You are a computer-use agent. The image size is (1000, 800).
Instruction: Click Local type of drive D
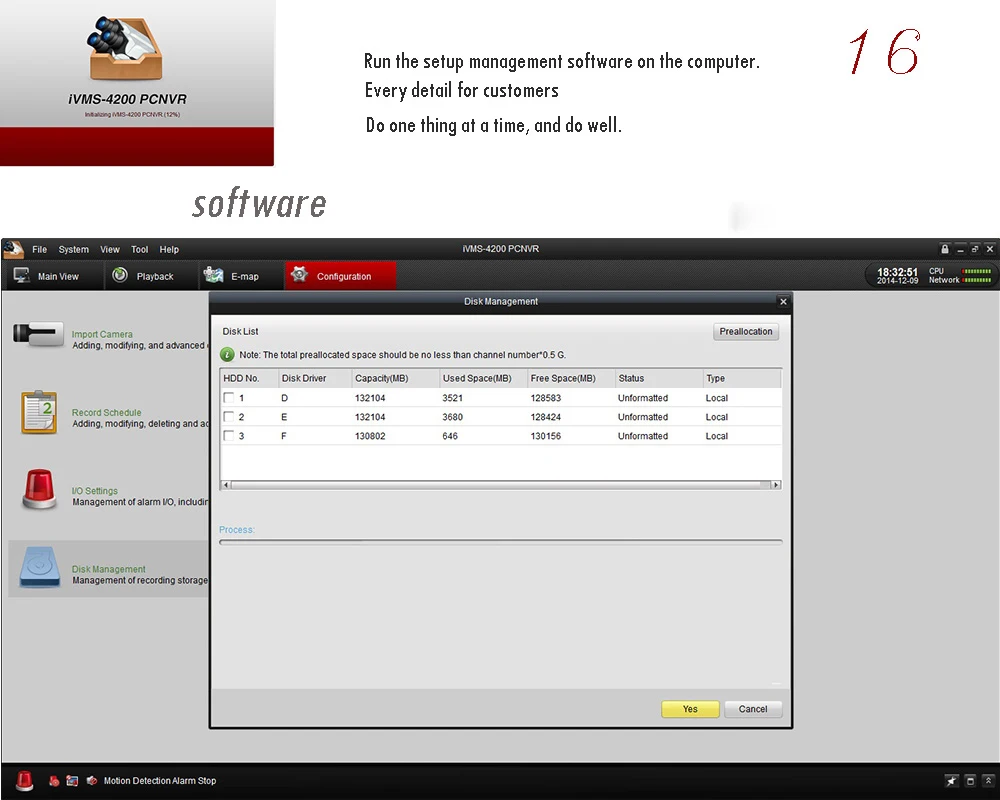[x=717, y=398]
